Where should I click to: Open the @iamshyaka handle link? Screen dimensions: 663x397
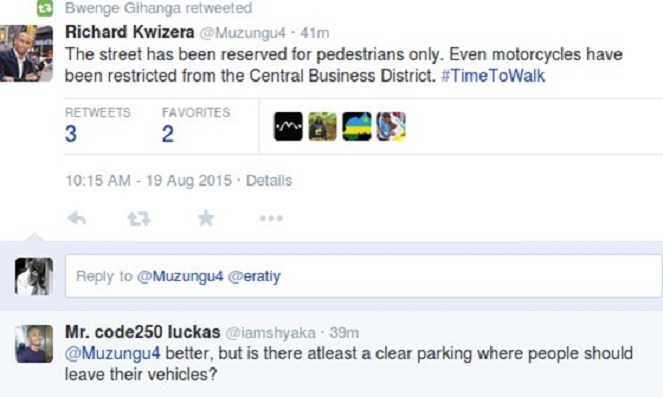271,333
